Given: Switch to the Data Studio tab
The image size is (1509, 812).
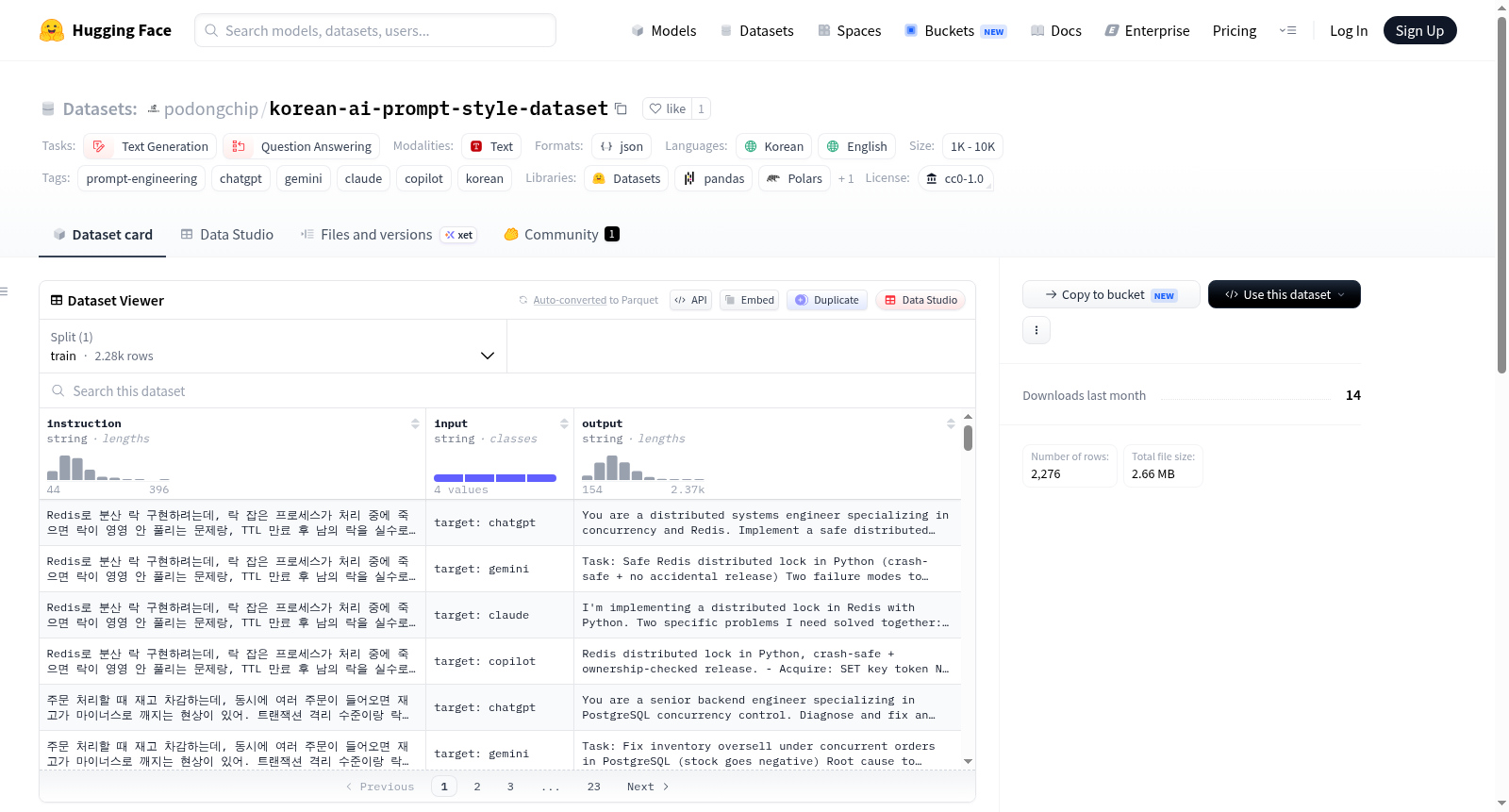Looking at the screenshot, I should 227,235.
